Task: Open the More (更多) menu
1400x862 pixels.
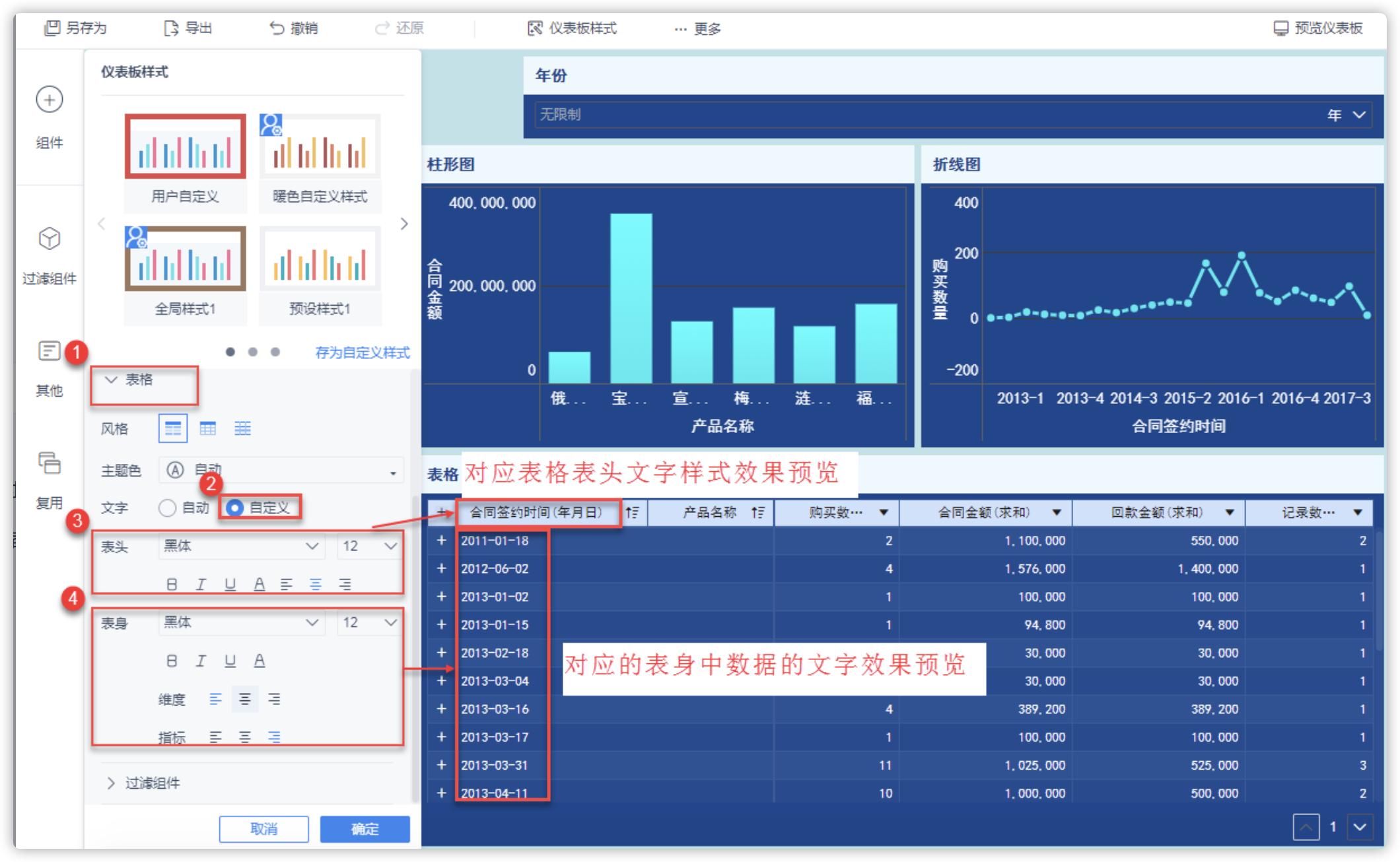Action: [697, 28]
